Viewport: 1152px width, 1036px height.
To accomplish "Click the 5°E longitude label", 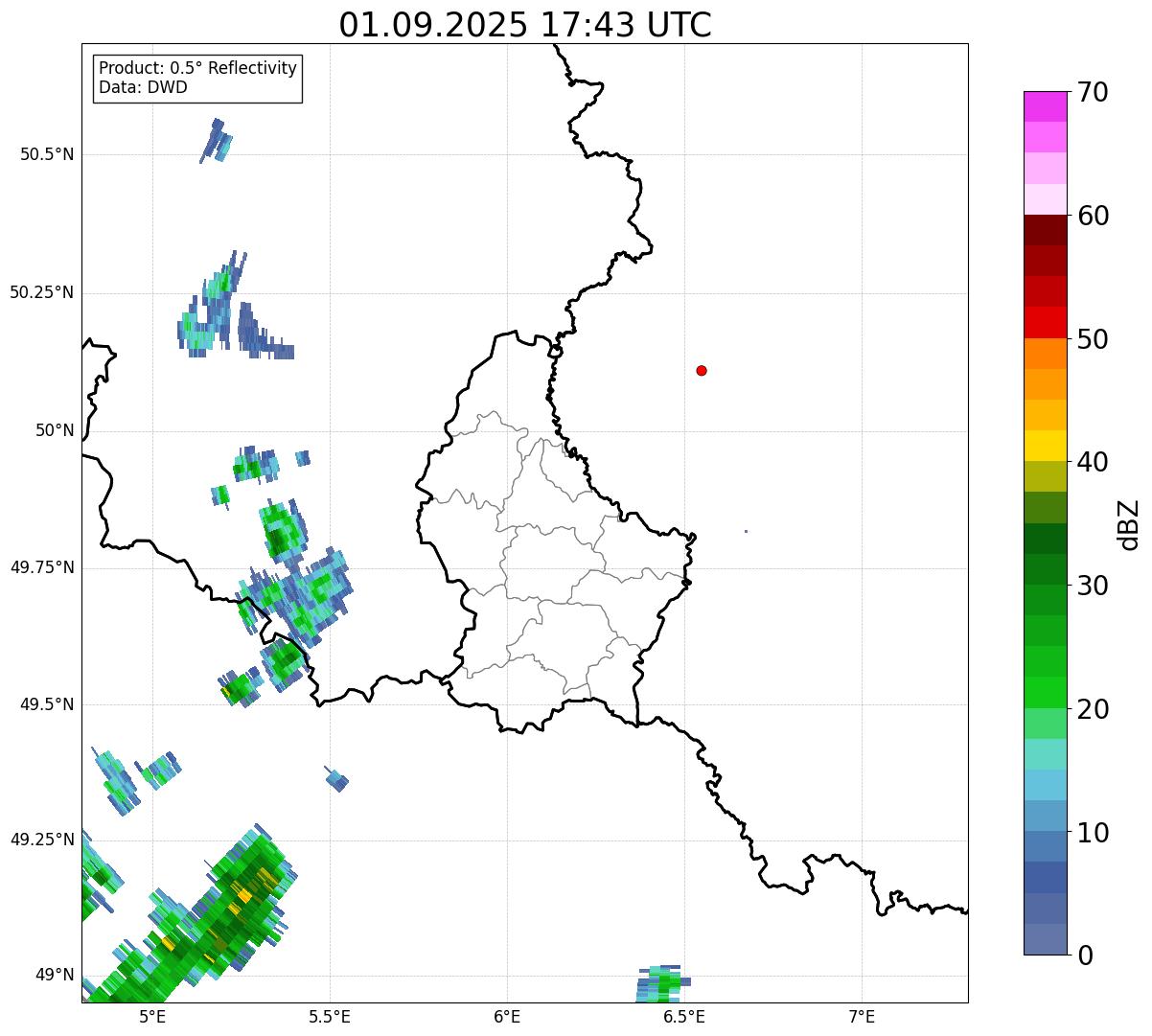I will (x=152, y=1017).
